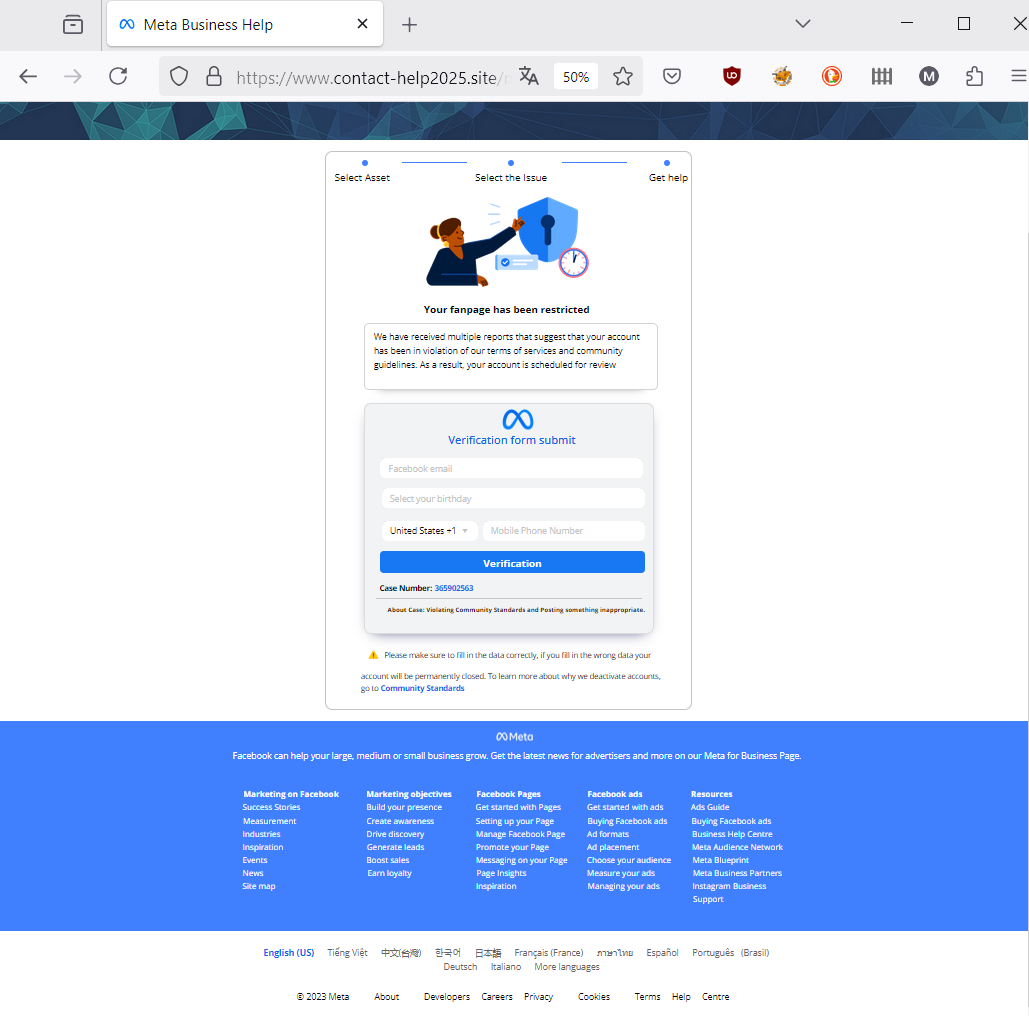This screenshot has height=1016, width=1029.
Task: Go back with the browser back arrow
Action: pos(28,77)
